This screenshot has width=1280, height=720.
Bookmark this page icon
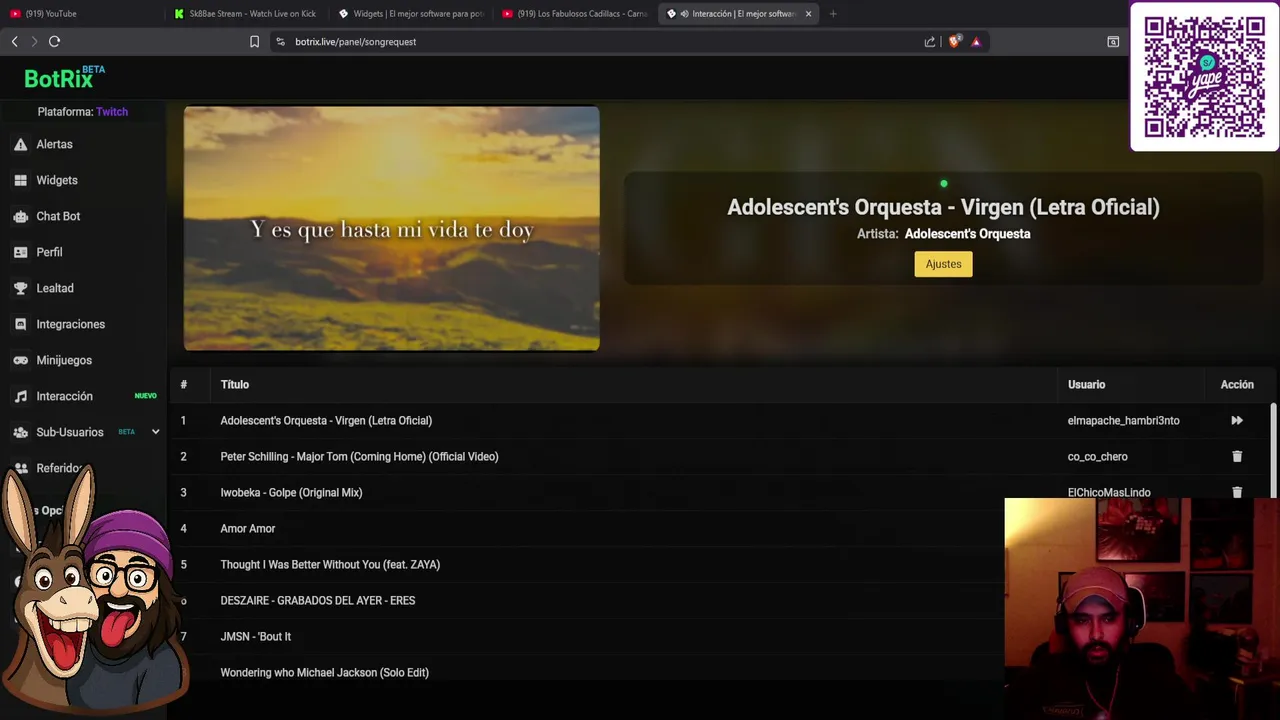[x=254, y=42]
